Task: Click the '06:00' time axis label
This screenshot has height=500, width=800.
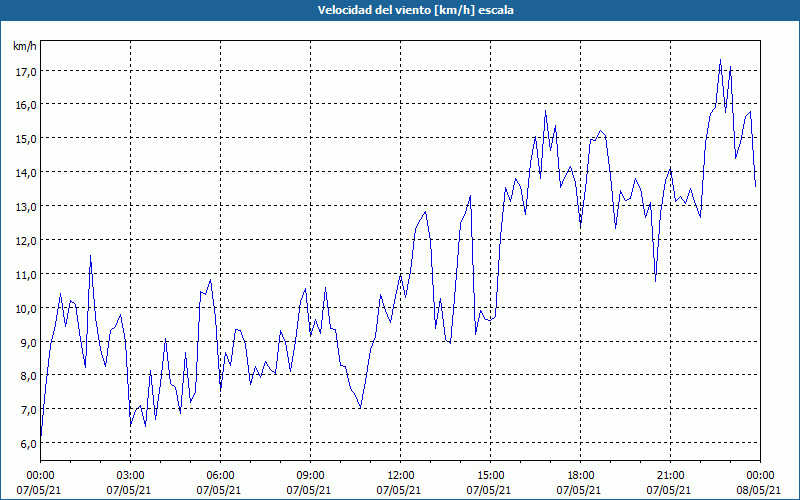Action: pyautogui.click(x=220, y=476)
